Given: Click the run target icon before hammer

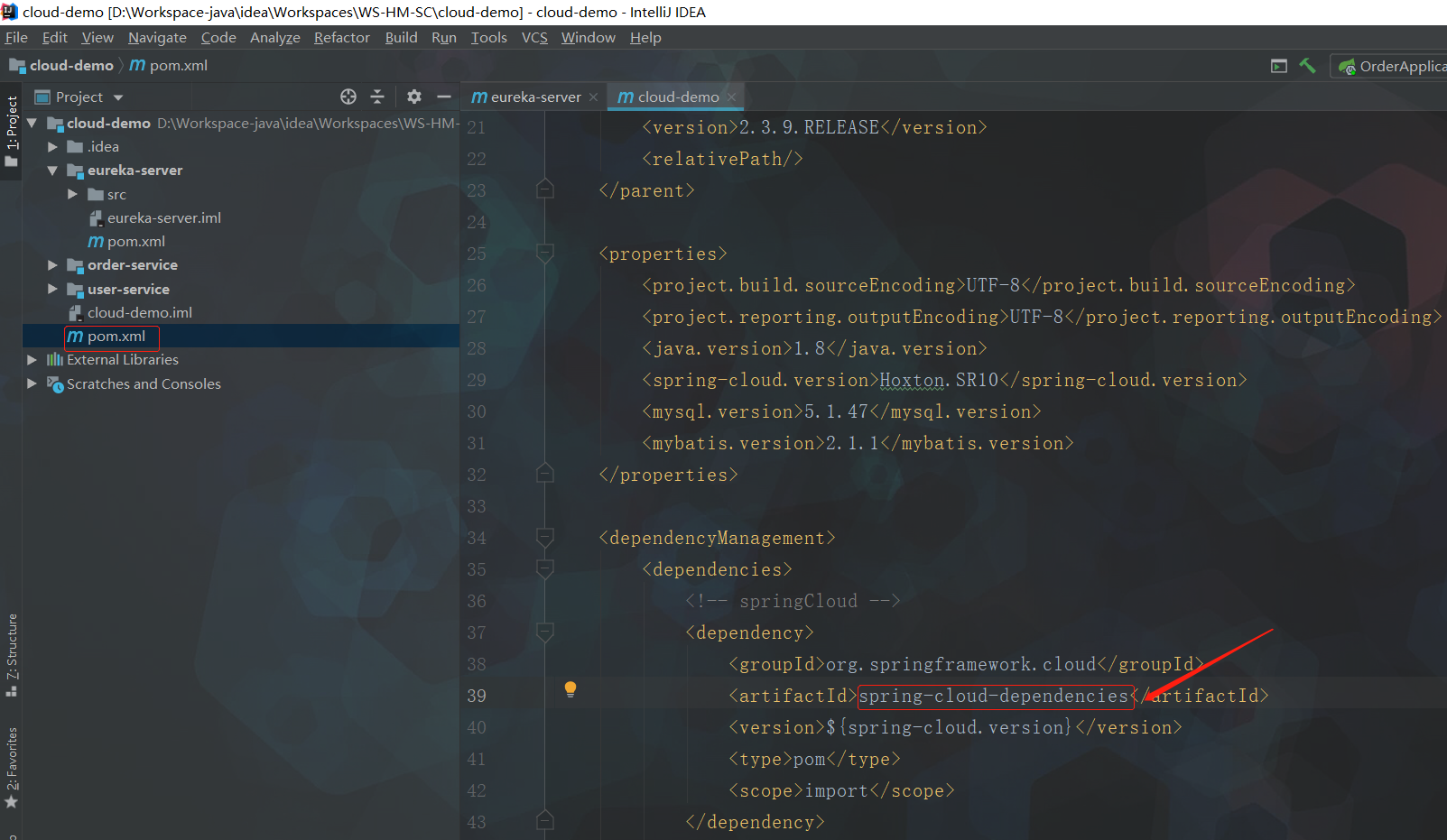Looking at the screenshot, I should [1279, 66].
